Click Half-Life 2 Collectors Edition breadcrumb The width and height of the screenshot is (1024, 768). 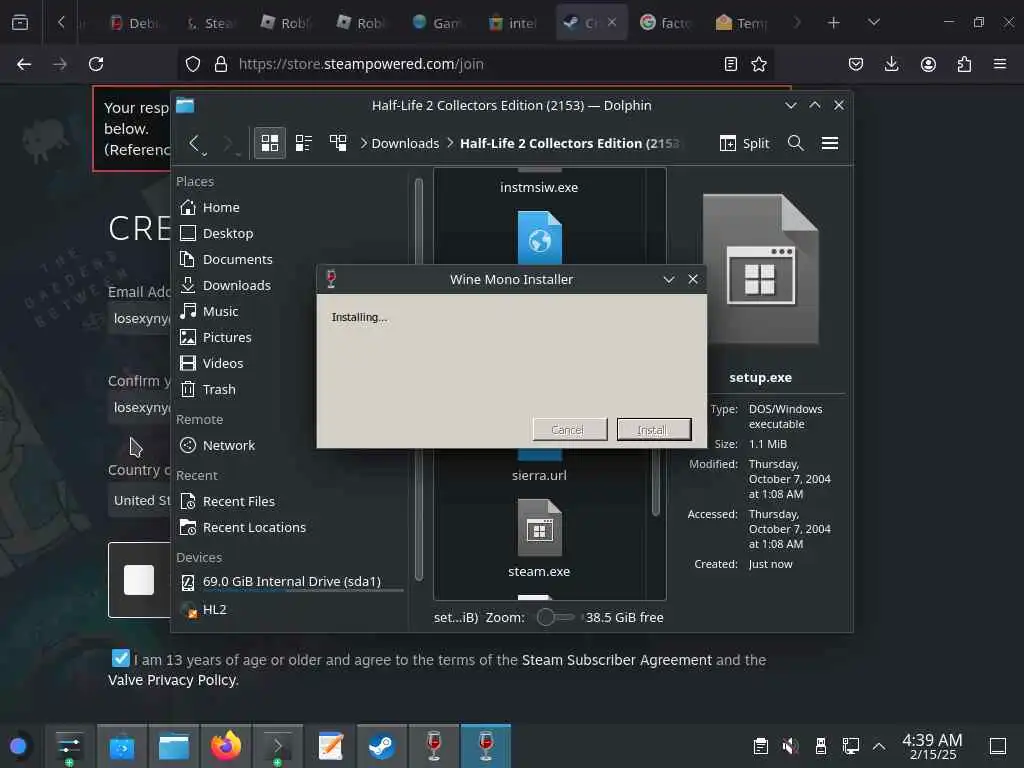[x=569, y=143]
